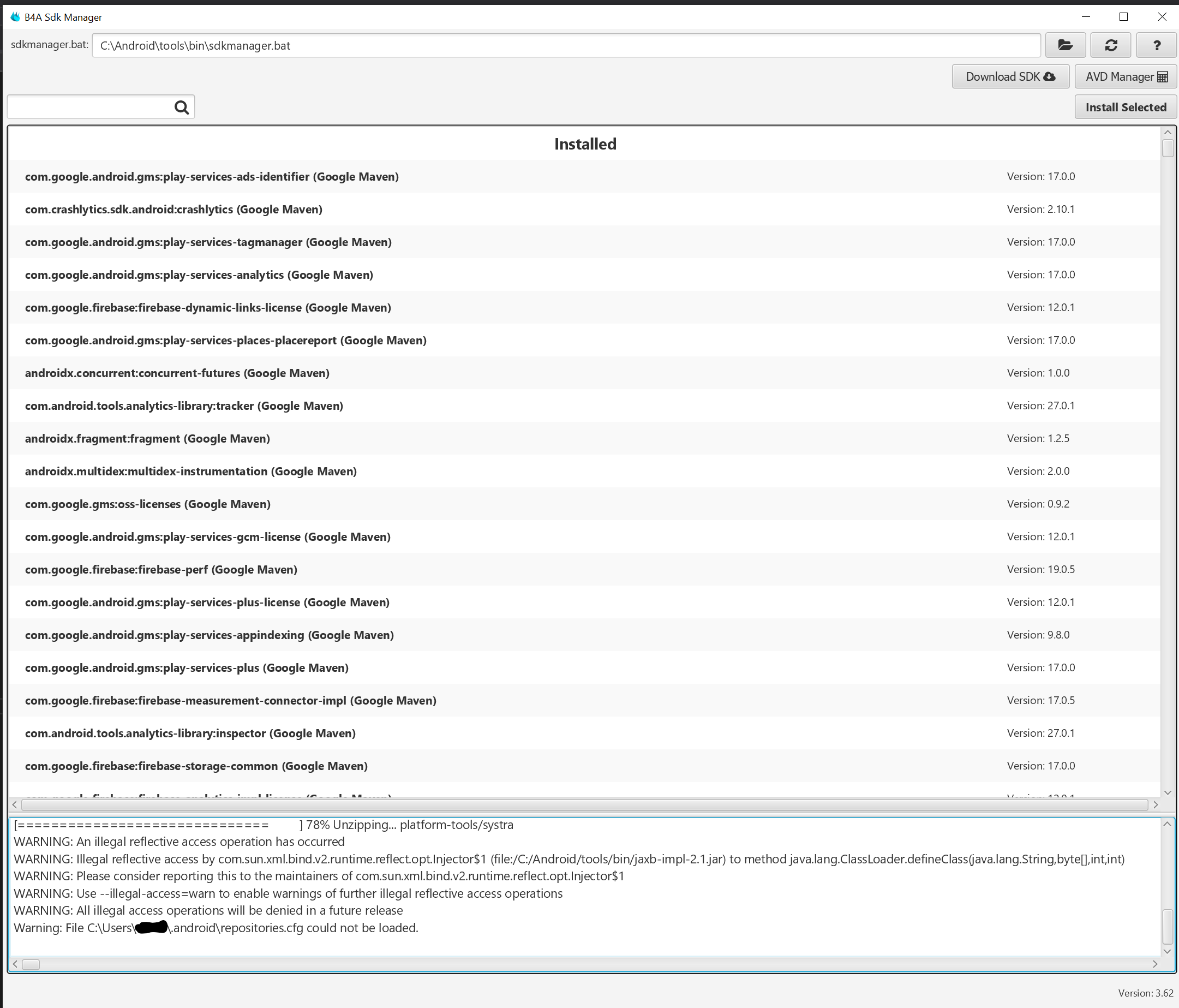1179x1008 pixels.
Task: Select androidx concurrent-futures row
Action: (x=584, y=373)
